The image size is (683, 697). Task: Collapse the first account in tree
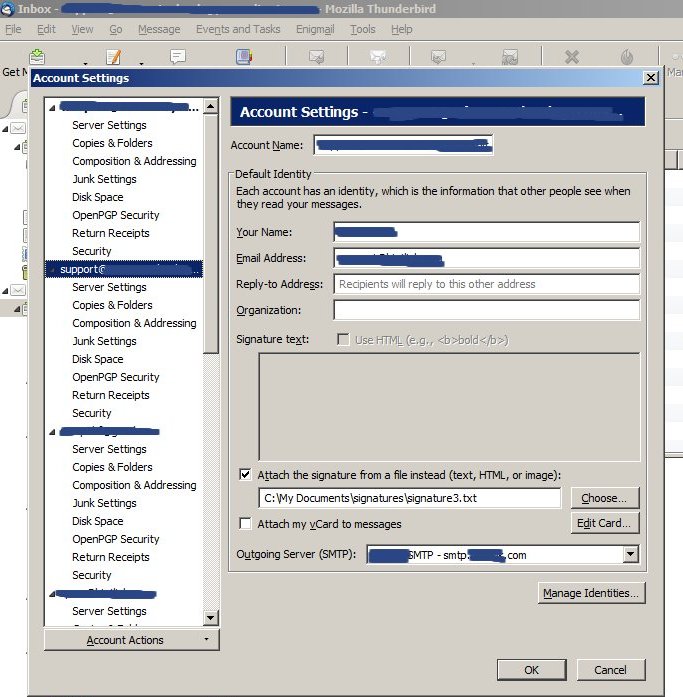[x=52, y=108]
